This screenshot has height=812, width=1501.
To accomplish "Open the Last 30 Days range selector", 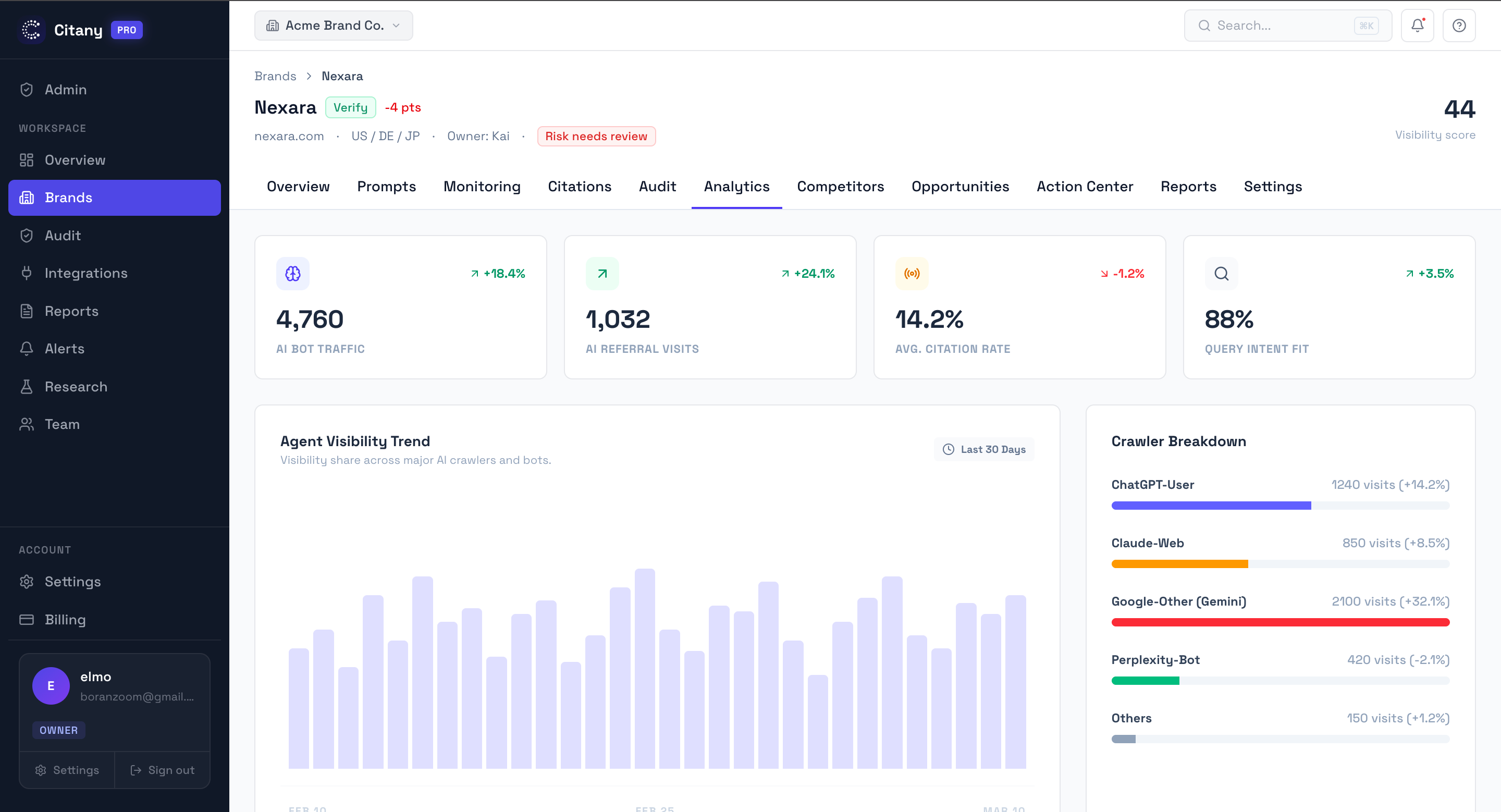I will tap(983, 449).
